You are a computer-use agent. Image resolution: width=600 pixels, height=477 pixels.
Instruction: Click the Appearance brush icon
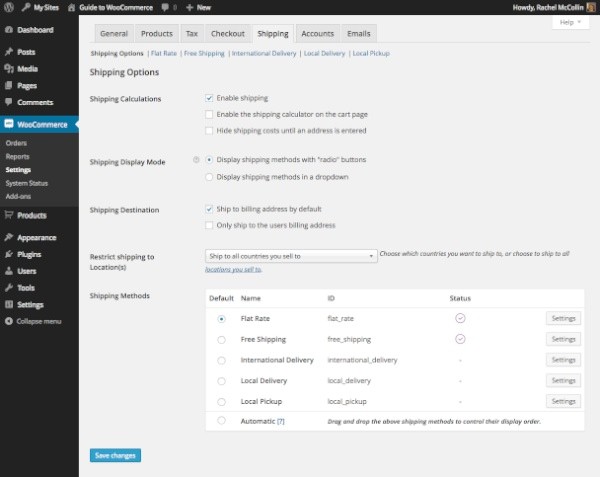[9, 237]
